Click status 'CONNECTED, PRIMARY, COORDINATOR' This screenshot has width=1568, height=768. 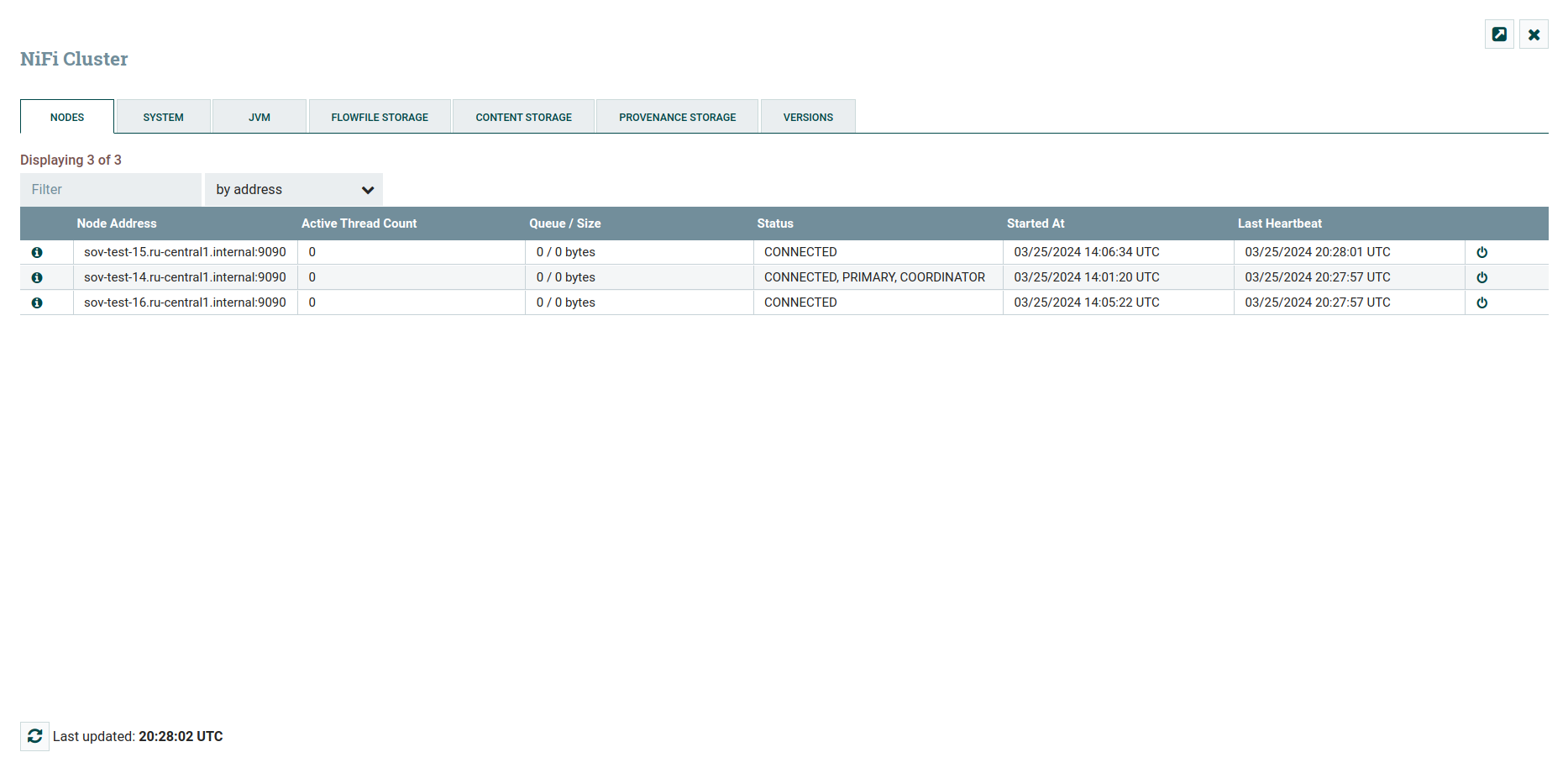[874, 277]
